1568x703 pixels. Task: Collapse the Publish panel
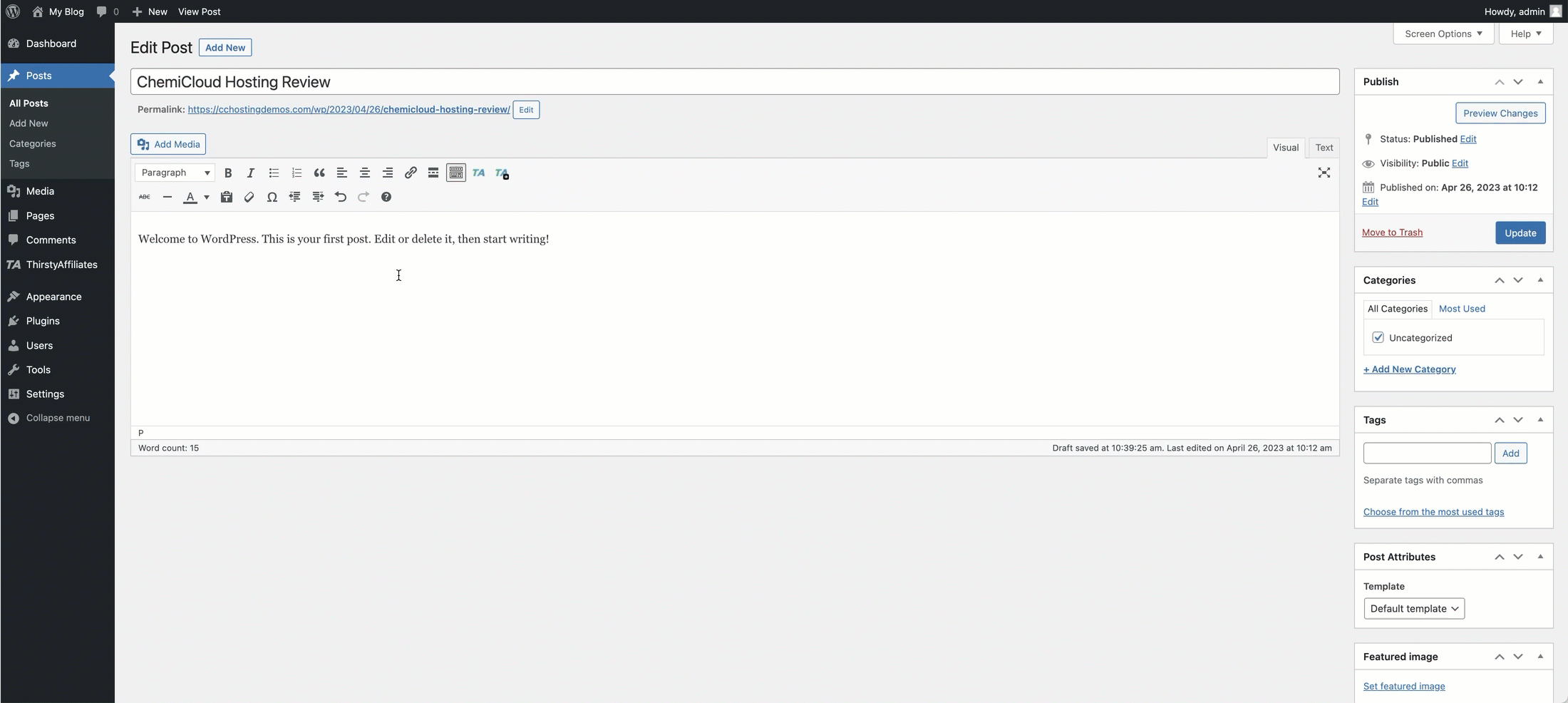click(1541, 81)
